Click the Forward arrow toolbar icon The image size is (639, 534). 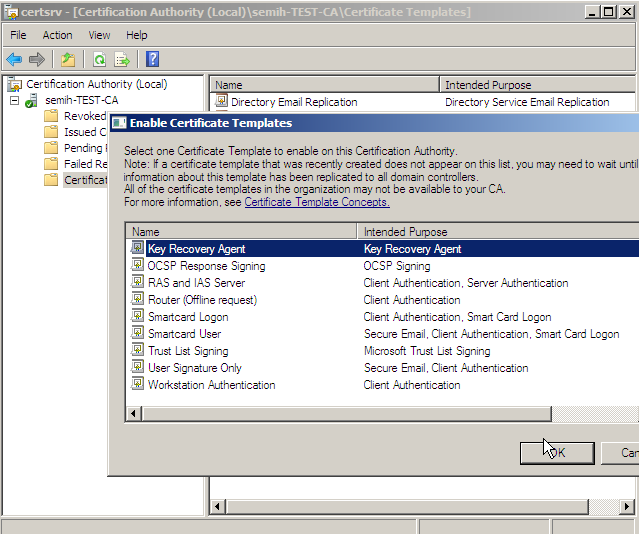(x=37, y=60)
